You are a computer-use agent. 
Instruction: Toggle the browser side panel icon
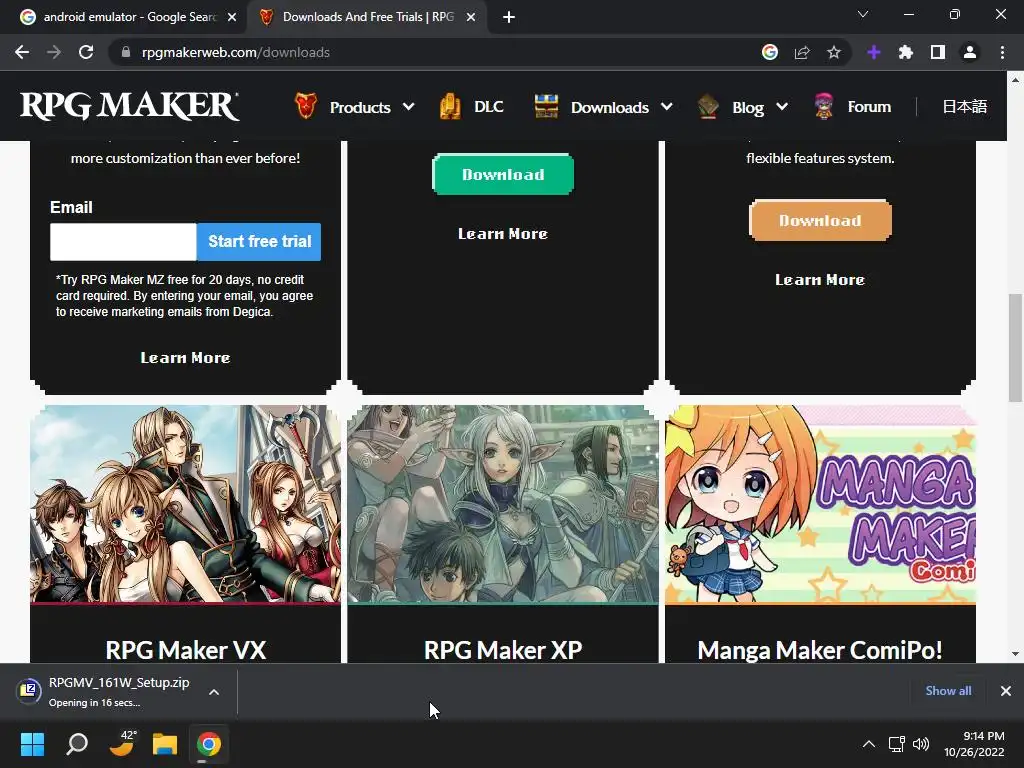coord(938,52)
